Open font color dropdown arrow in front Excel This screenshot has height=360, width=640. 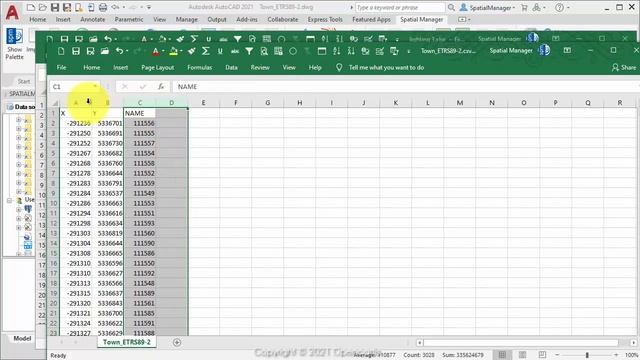[x=163, y=51]
